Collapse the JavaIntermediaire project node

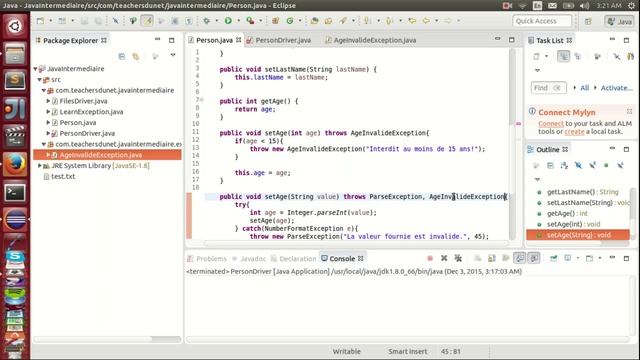click(x=36, y=69)
